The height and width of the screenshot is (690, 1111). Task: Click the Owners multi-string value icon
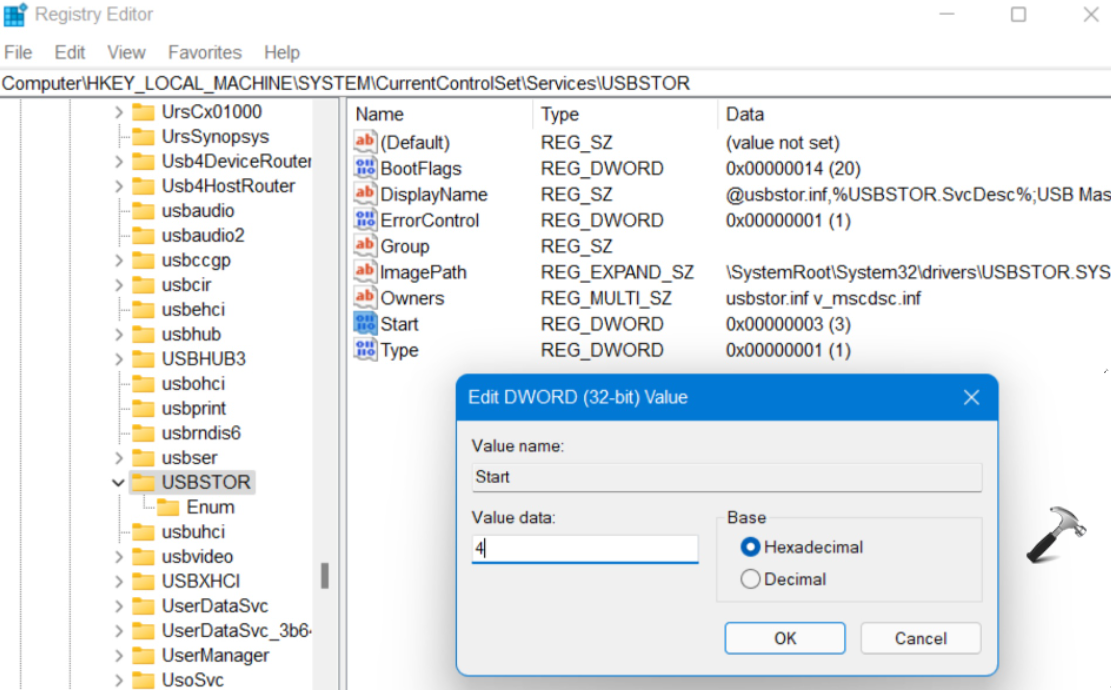coord(365,298)
